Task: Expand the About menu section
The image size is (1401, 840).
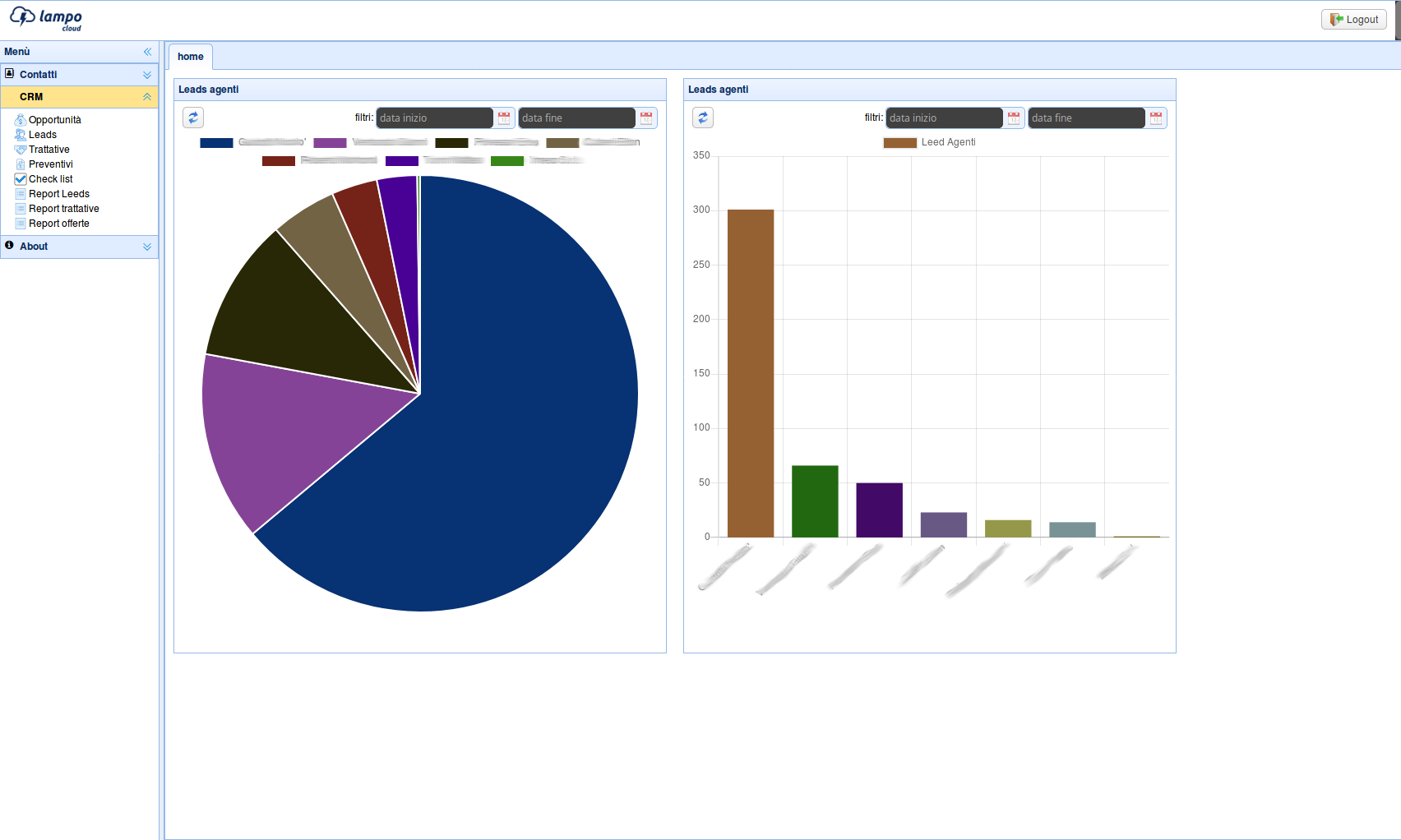Action: point(147,247)
